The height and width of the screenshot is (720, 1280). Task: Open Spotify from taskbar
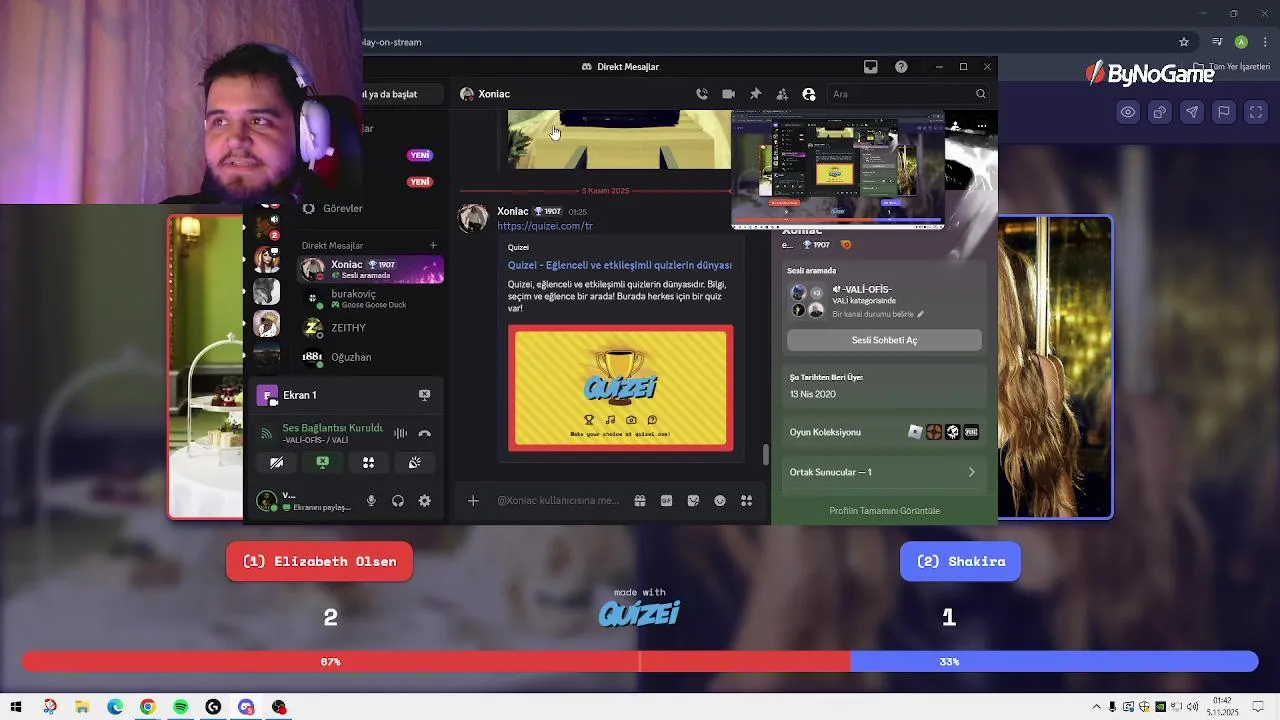pyautogui.click(x=180, y=707)
